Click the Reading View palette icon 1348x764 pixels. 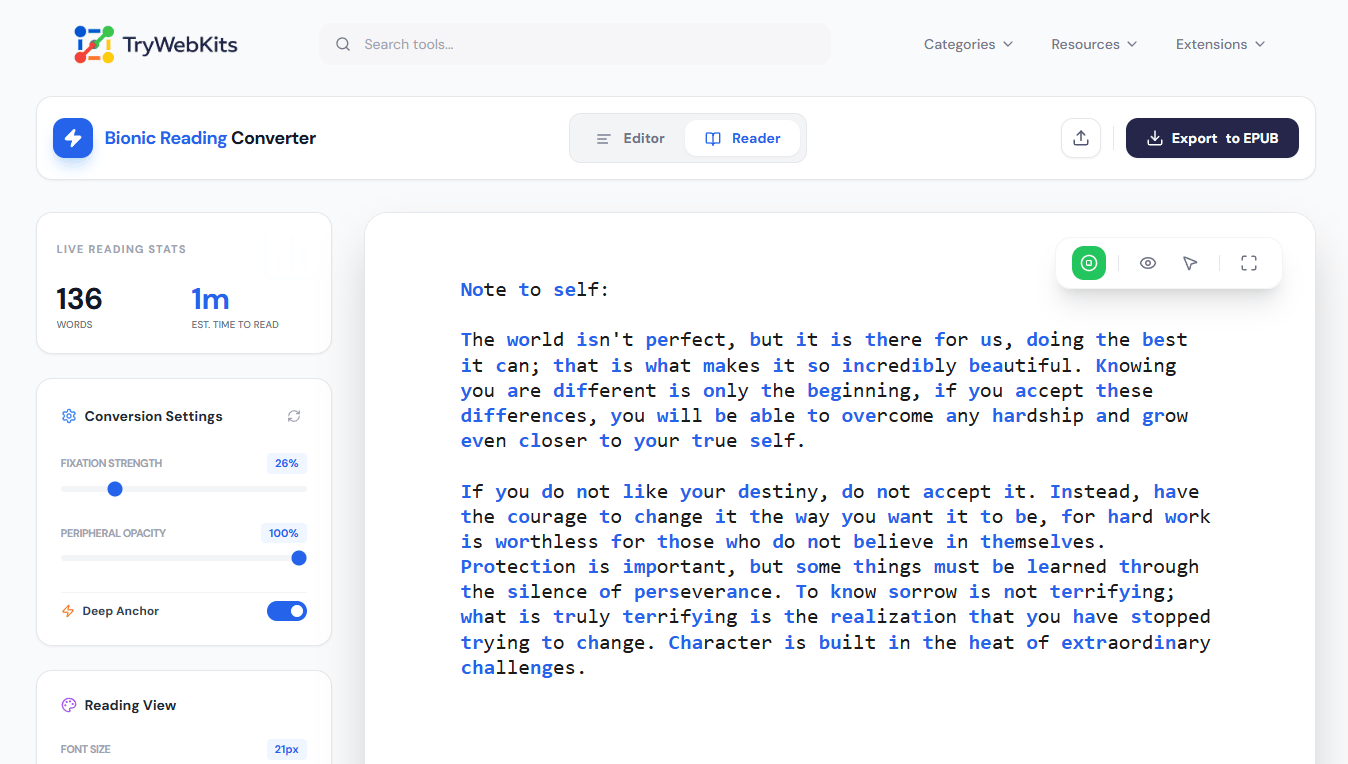pos(68,705)
